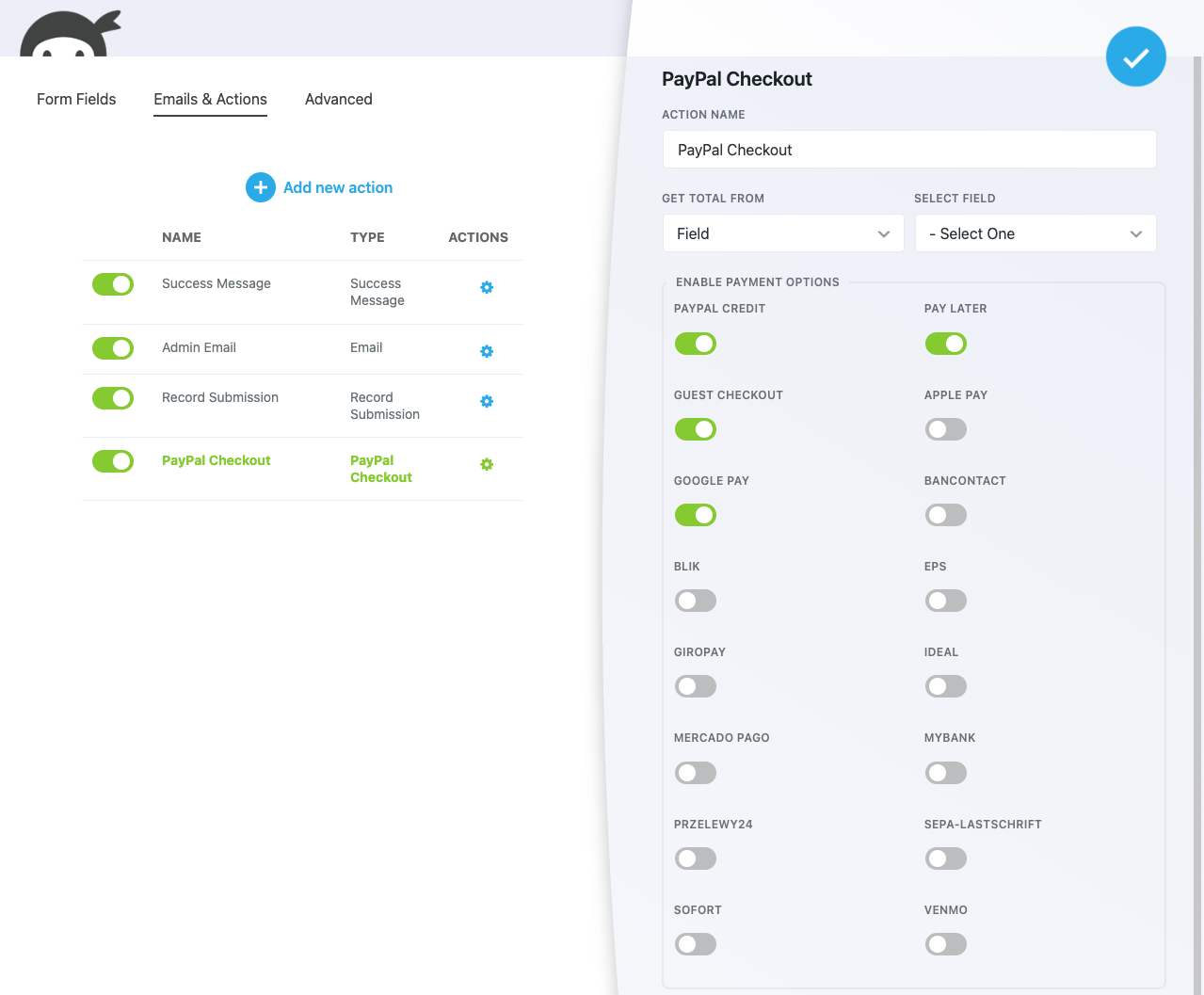The height and width of the screenshot is (995, 1204).
Task: Enable the Sofort toggle
Action: click(696, 944)
